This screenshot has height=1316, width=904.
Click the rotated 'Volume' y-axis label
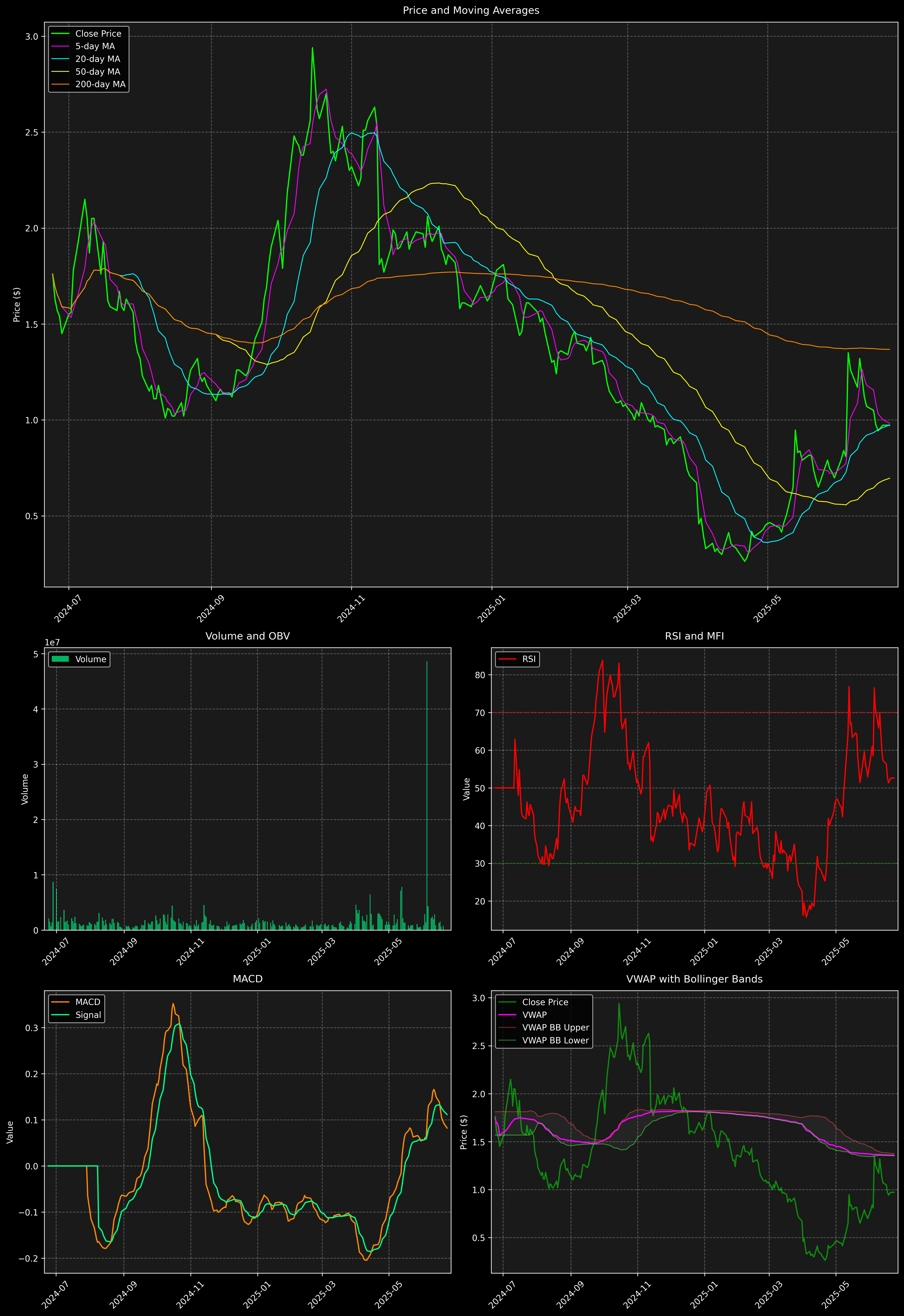point(25,789)
